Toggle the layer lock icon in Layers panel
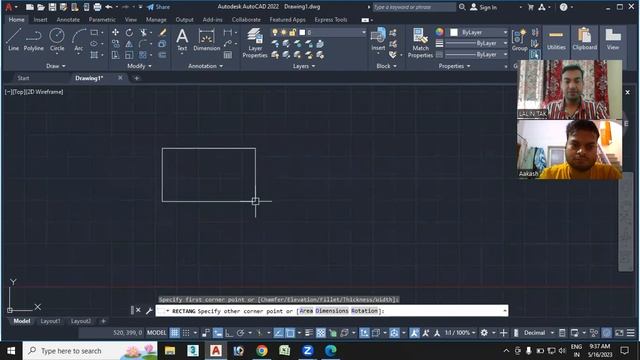 [292, 32]
